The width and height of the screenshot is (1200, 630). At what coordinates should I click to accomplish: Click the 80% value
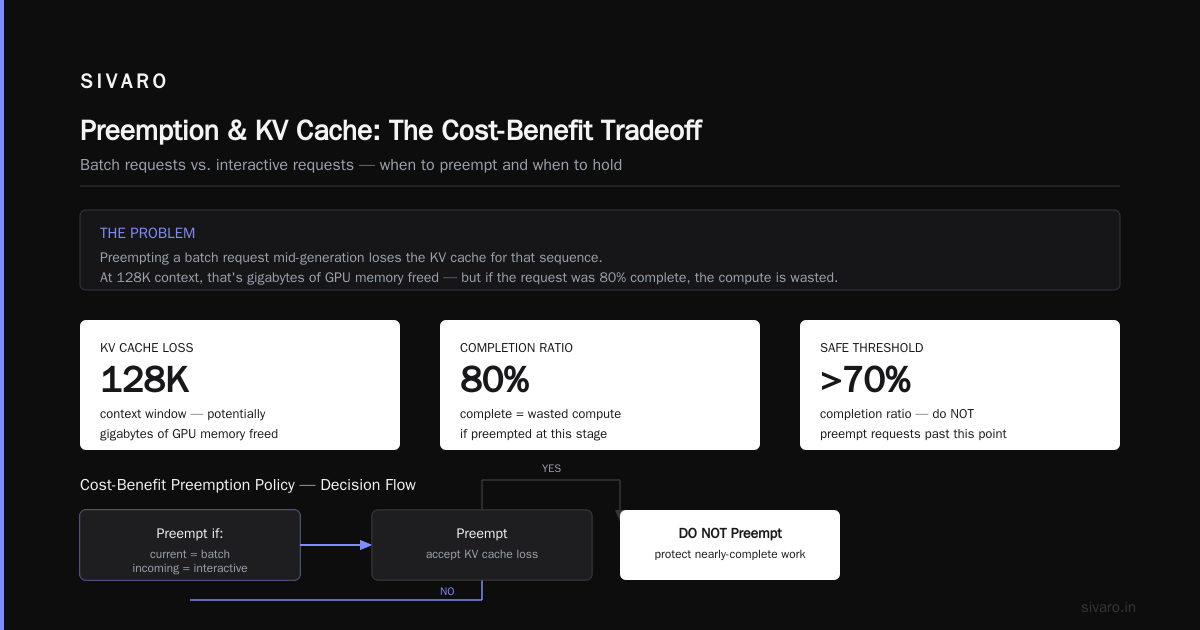coord(494,380)
